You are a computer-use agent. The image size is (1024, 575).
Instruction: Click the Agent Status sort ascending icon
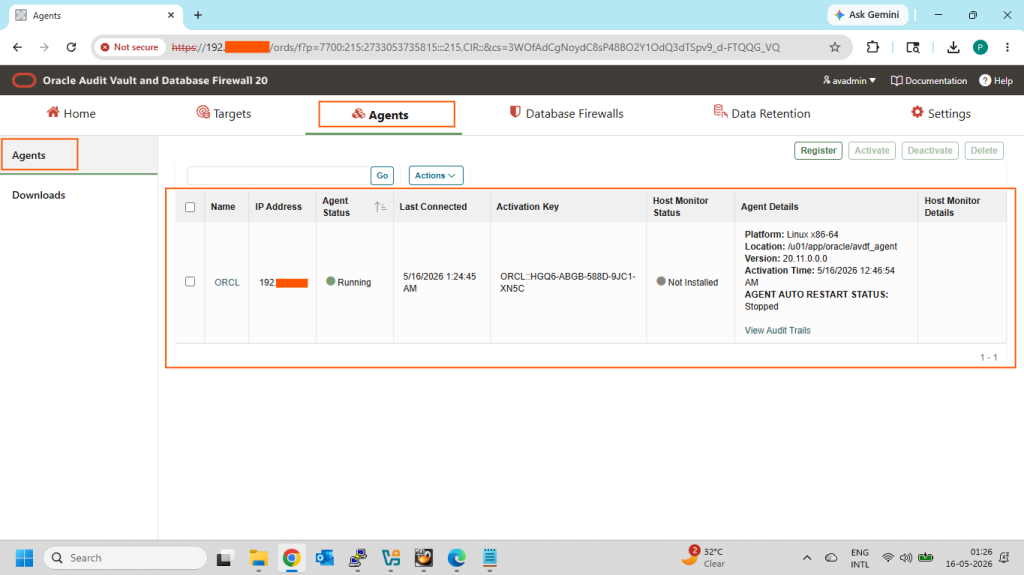(x=380, y=207)
